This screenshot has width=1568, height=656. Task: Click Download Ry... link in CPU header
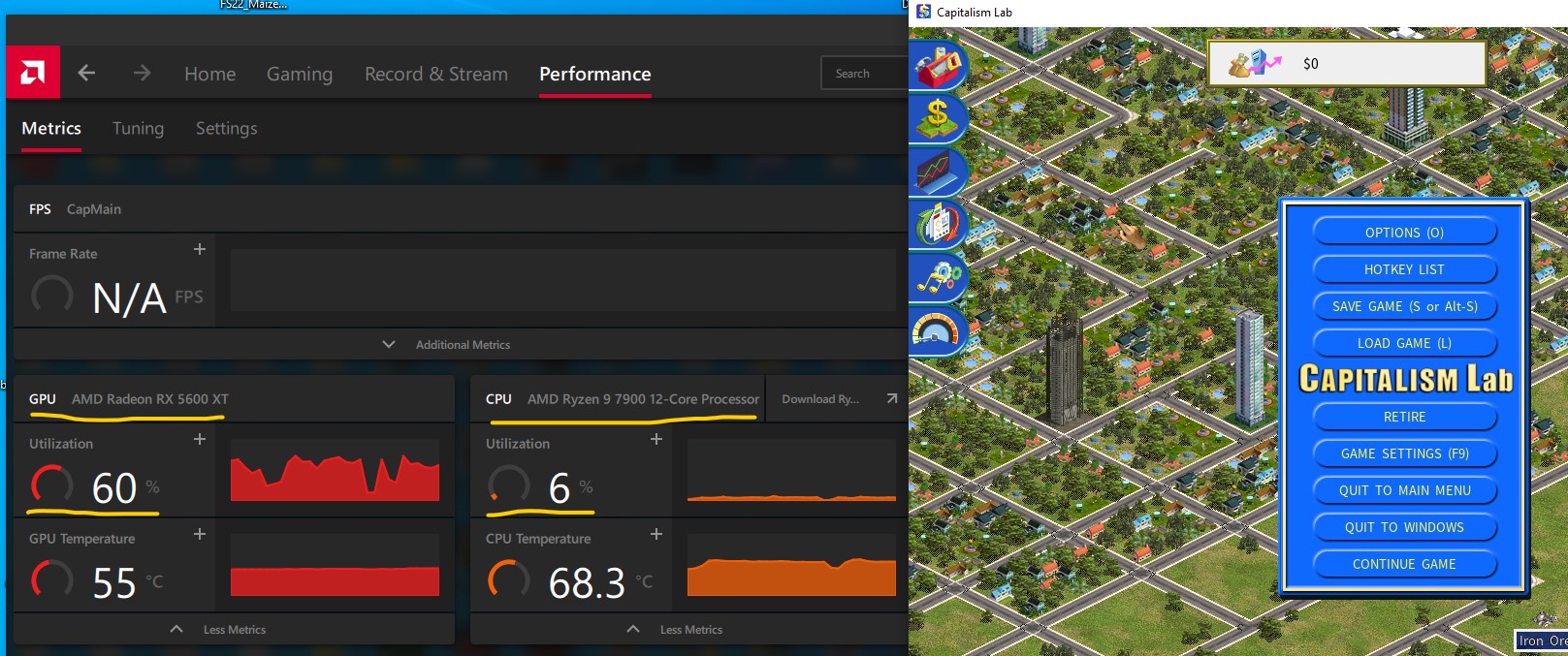click(820, 399)
